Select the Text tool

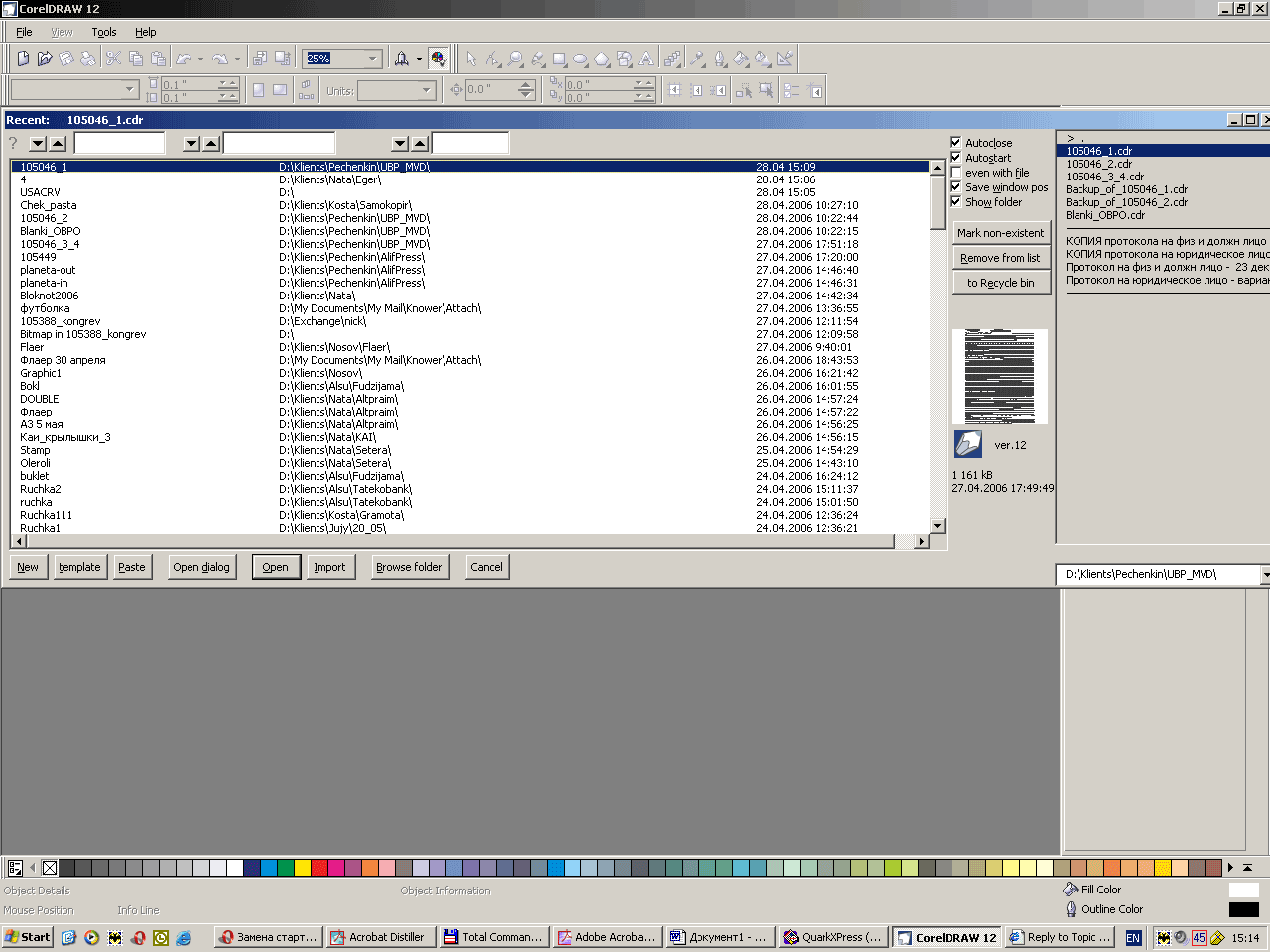click(646, 59)
